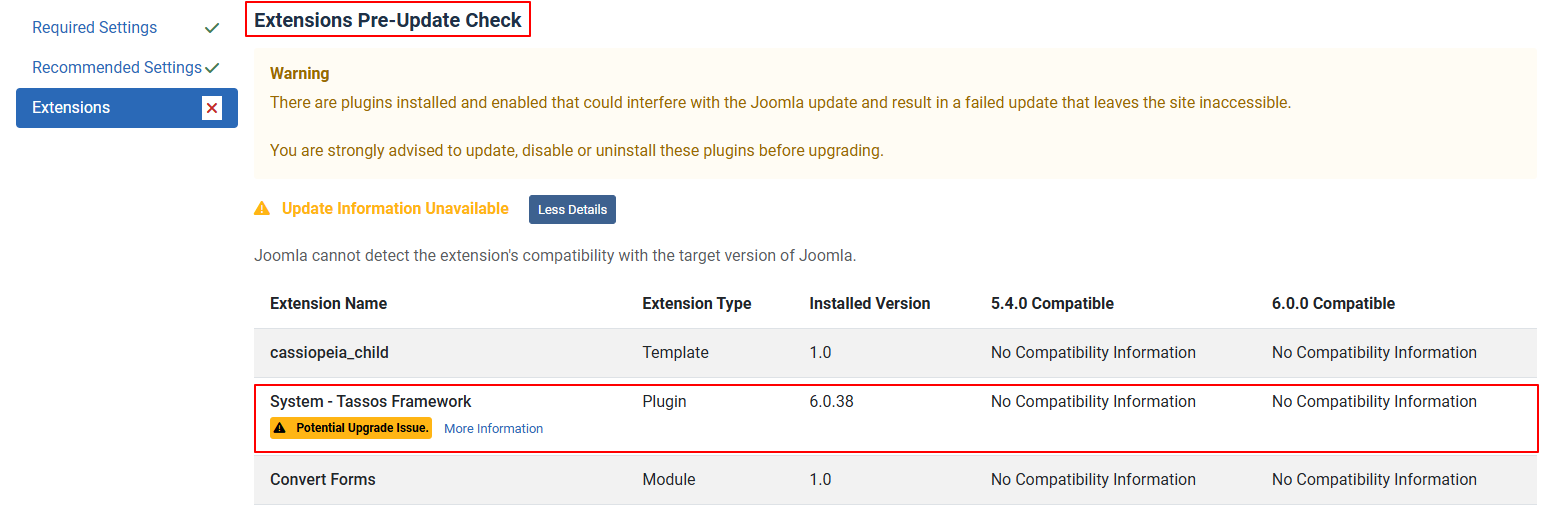The width and height of the screenshot is (1550, 505).
Task: Click the Potential Upgrade Issue warning badge
Action: coord(351,428)
